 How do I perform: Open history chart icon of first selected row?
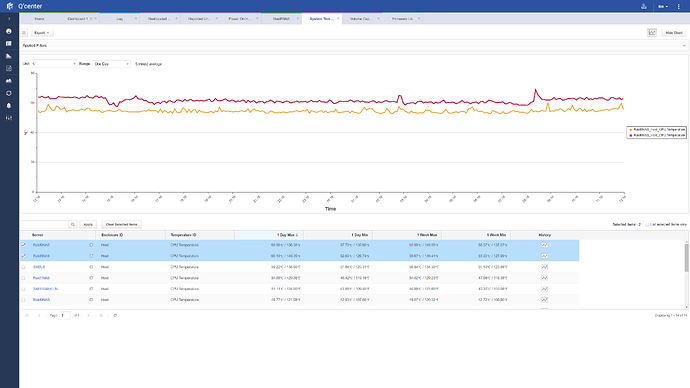click(x=544, y=245)
